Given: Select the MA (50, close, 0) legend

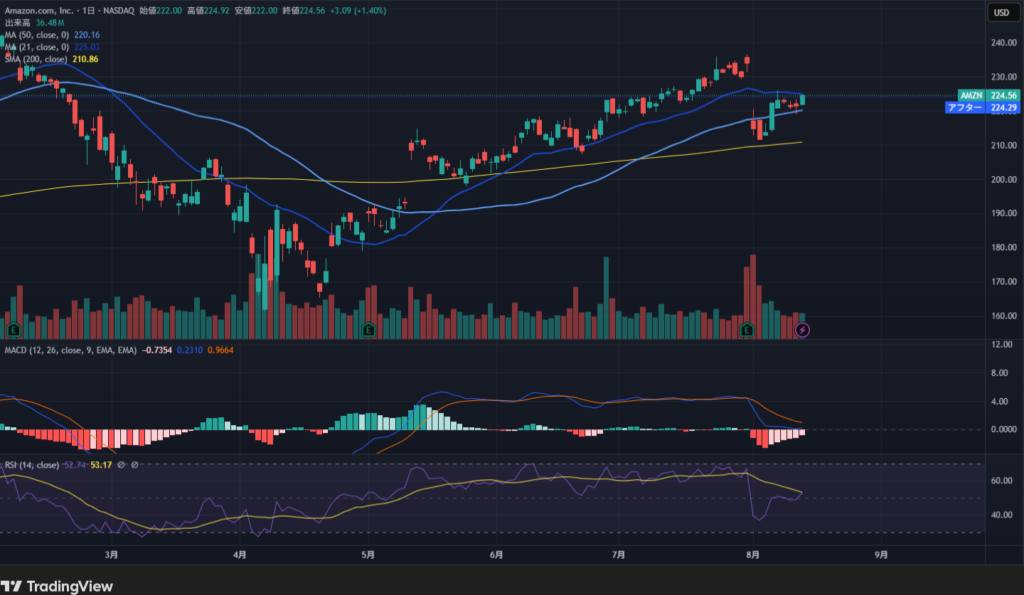Looking at the screenshot, I should point(37,35).
